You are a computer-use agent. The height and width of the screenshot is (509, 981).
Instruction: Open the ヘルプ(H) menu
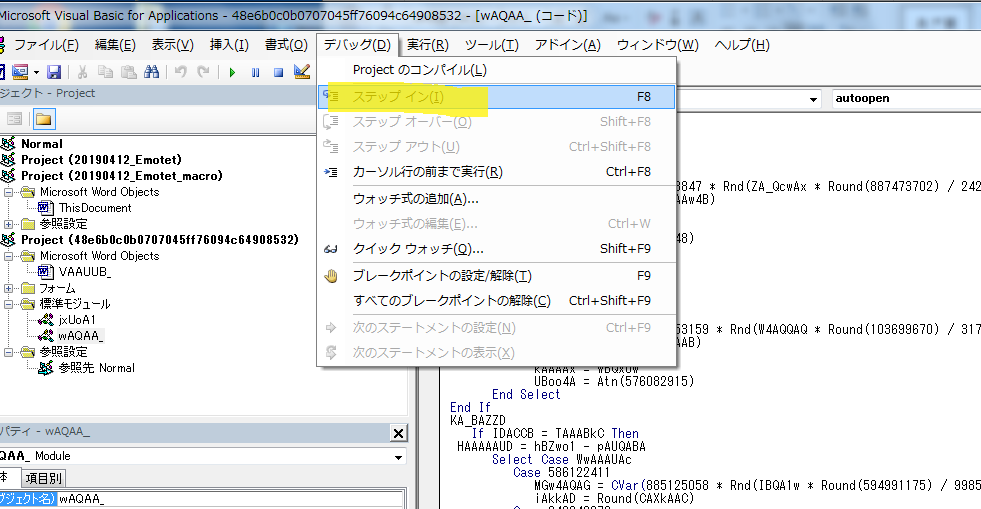click(x=742, y=45)
